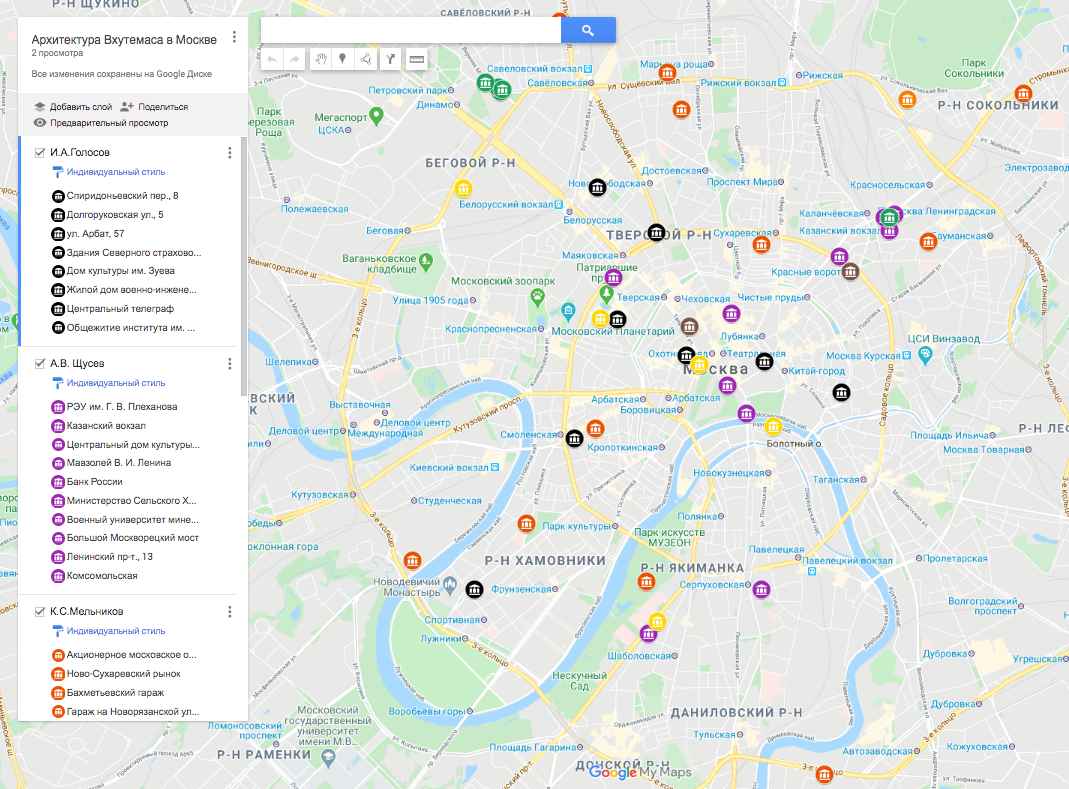Viewport: 1069px width, 789px height.
Task: Select Комсомольская list item
Action: tap(102, 576)
